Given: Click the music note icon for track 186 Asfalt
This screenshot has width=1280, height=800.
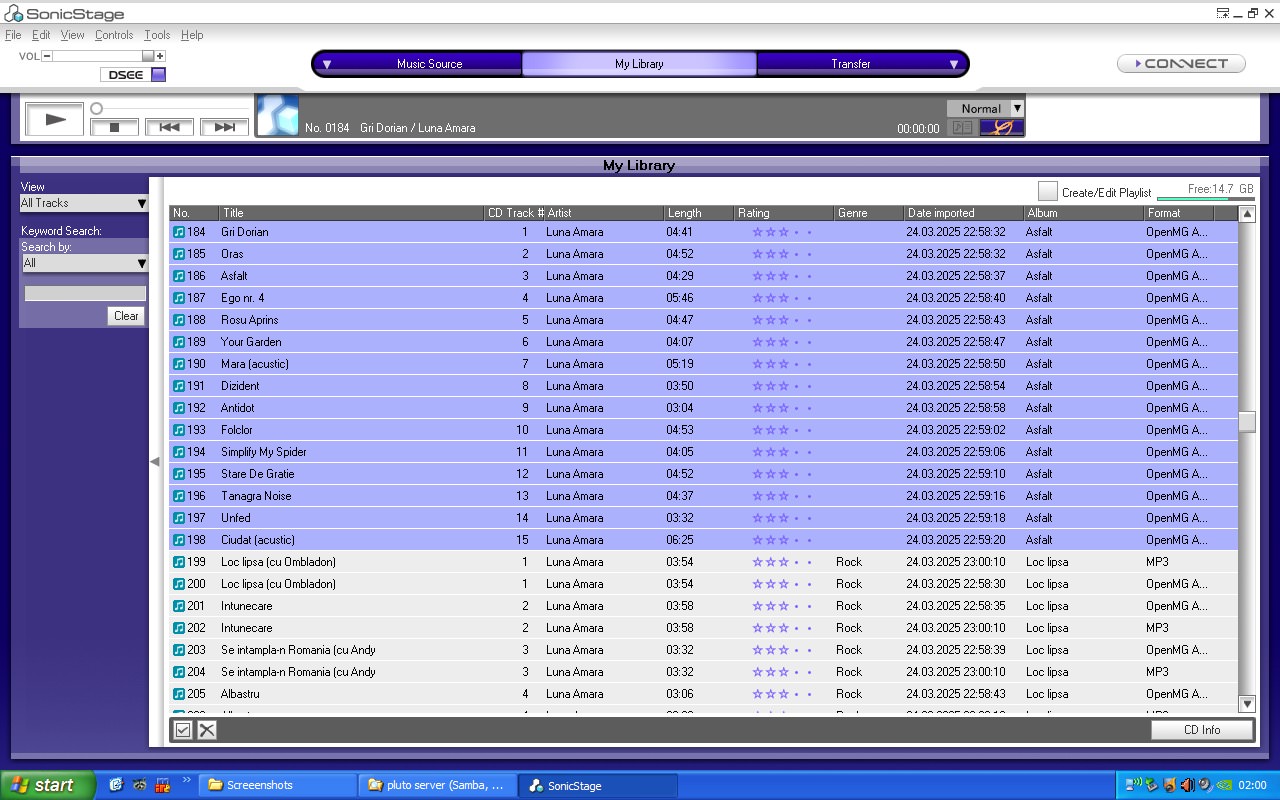Looking at the screenshot, I should [179, 276].
